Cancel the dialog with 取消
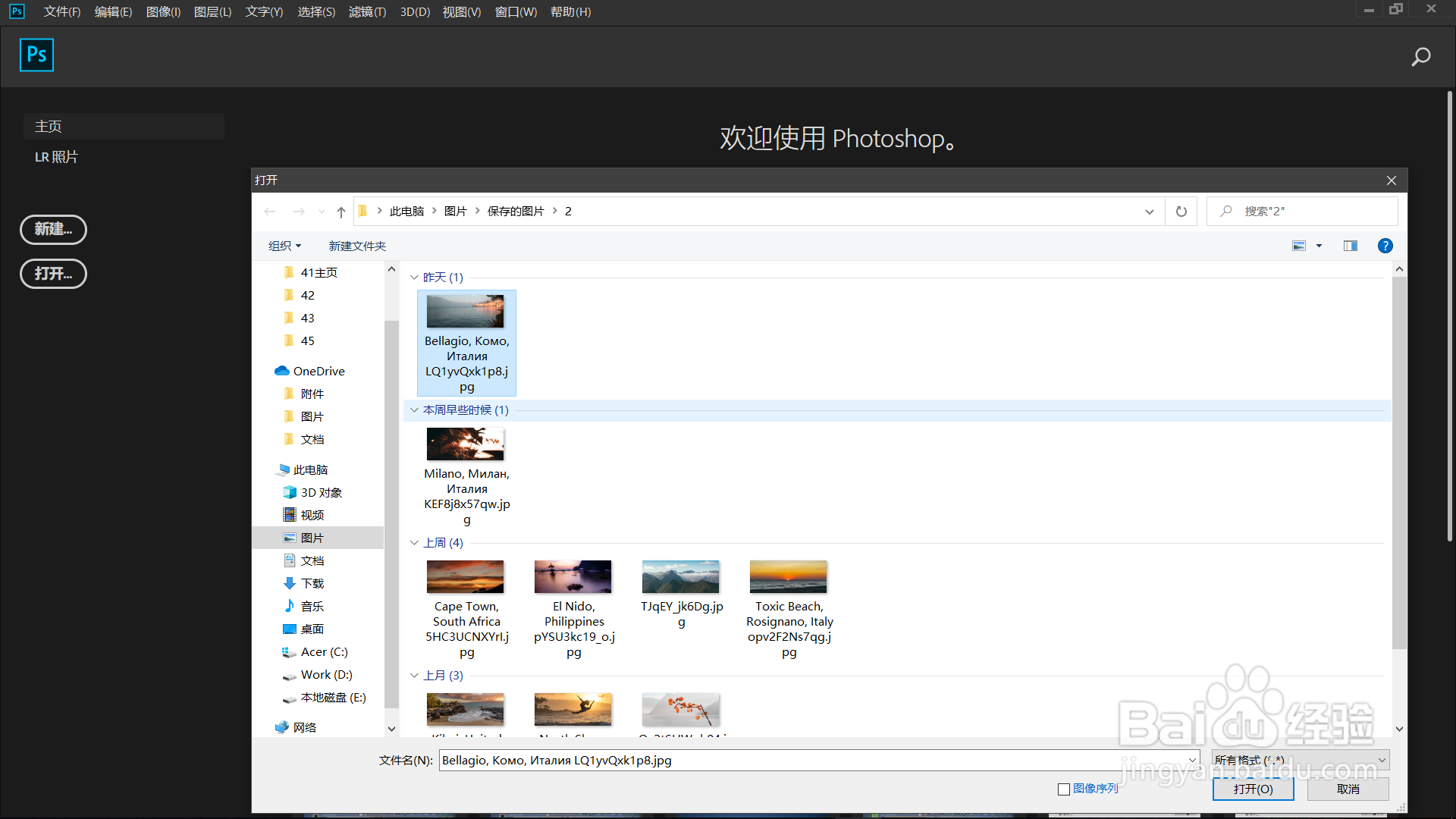Viewport: 1456px width, 819px height. tap(1348, 789)
